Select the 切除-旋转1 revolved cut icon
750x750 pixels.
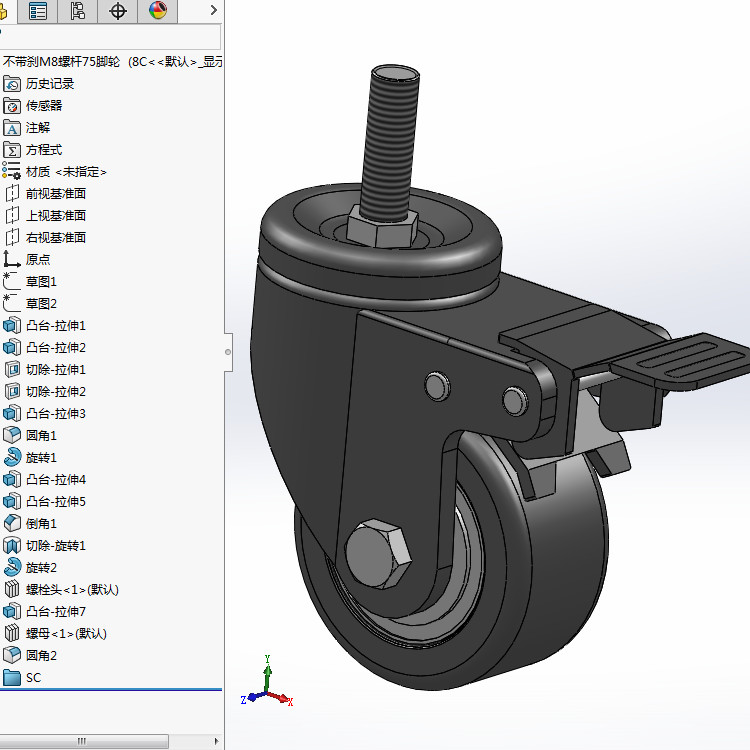[x=12, y=546]
